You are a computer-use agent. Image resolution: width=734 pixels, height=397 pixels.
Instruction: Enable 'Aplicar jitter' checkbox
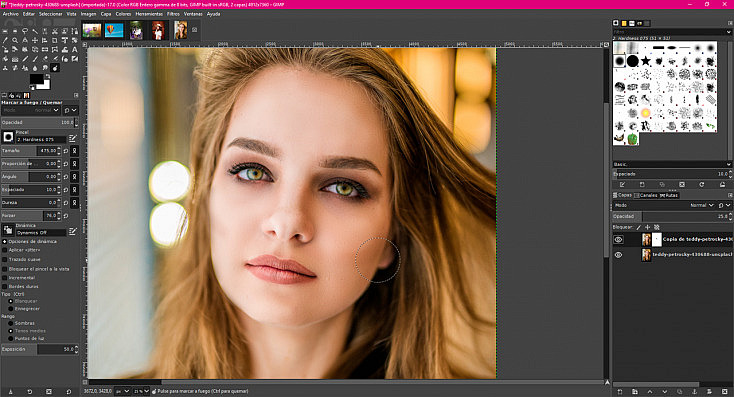pos(5,250)
